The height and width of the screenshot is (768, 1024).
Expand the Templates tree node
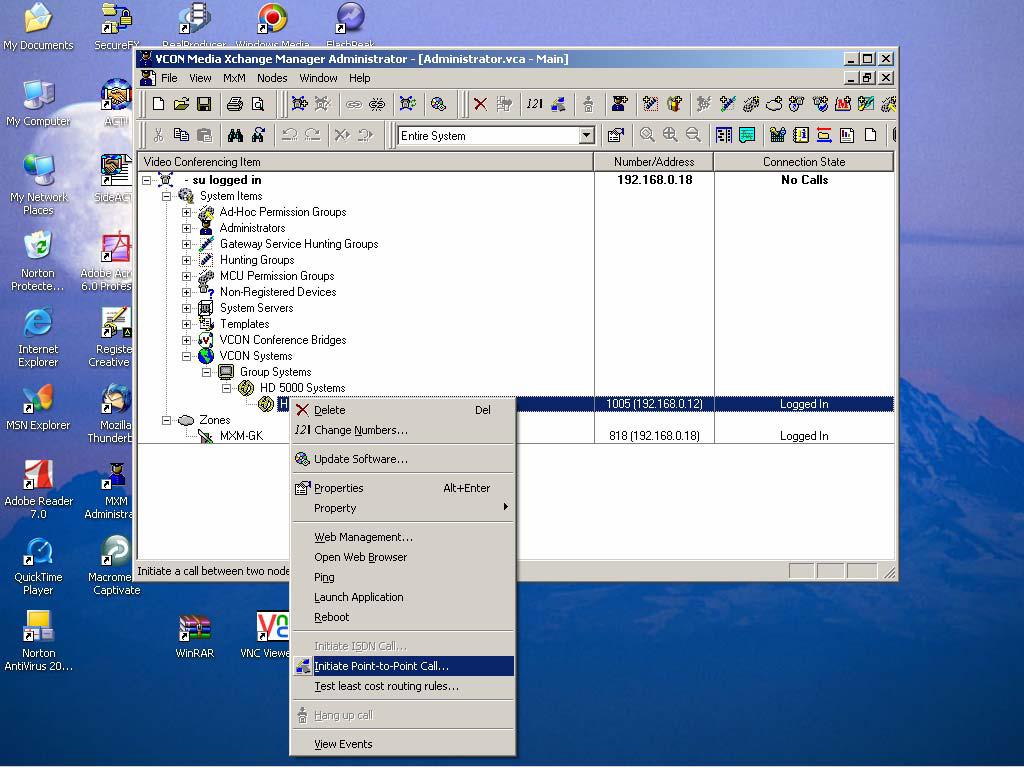click(186, 324)
